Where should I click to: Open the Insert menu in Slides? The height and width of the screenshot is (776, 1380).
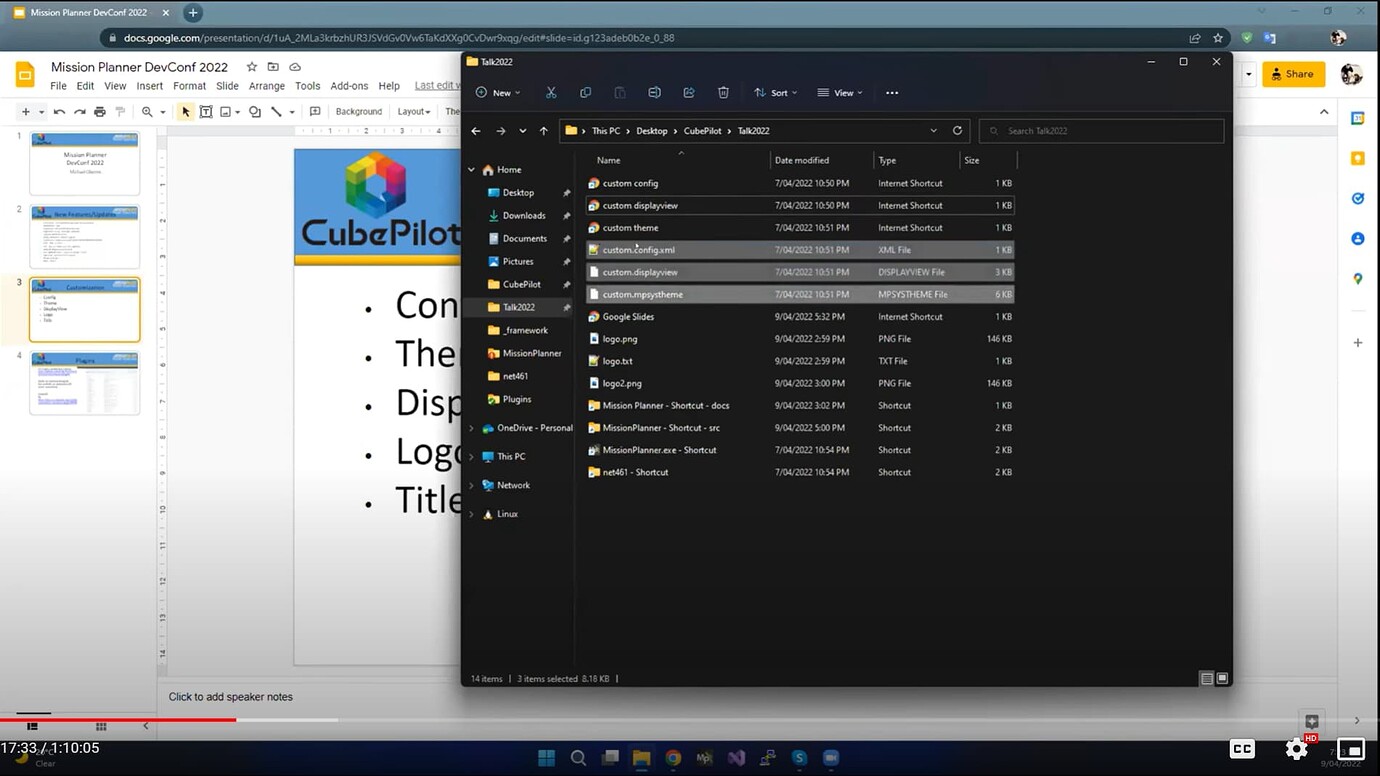point(149,86)
